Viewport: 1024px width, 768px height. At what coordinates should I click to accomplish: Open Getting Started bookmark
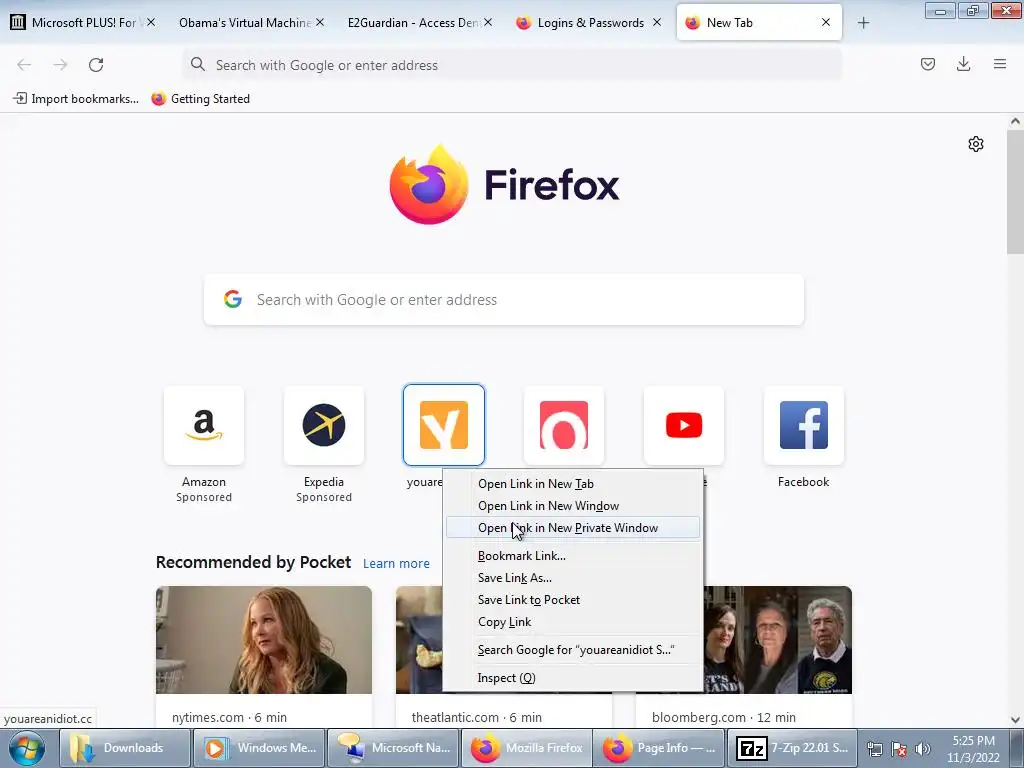200,99
